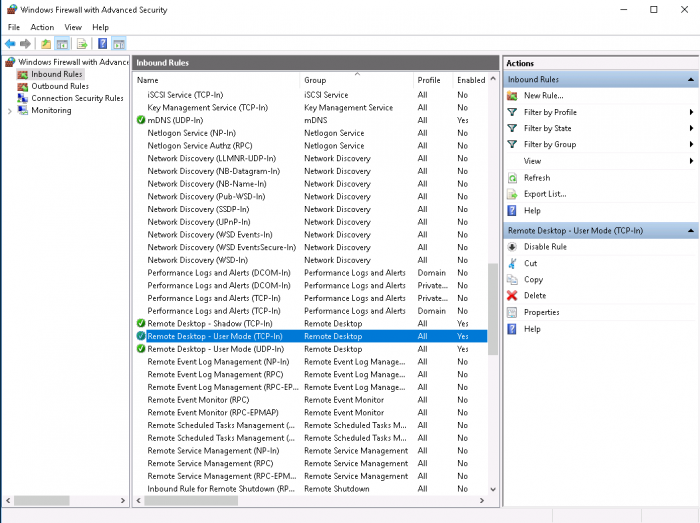Select Remote Service Management (NP-In) rule

(x=311, y=451)
